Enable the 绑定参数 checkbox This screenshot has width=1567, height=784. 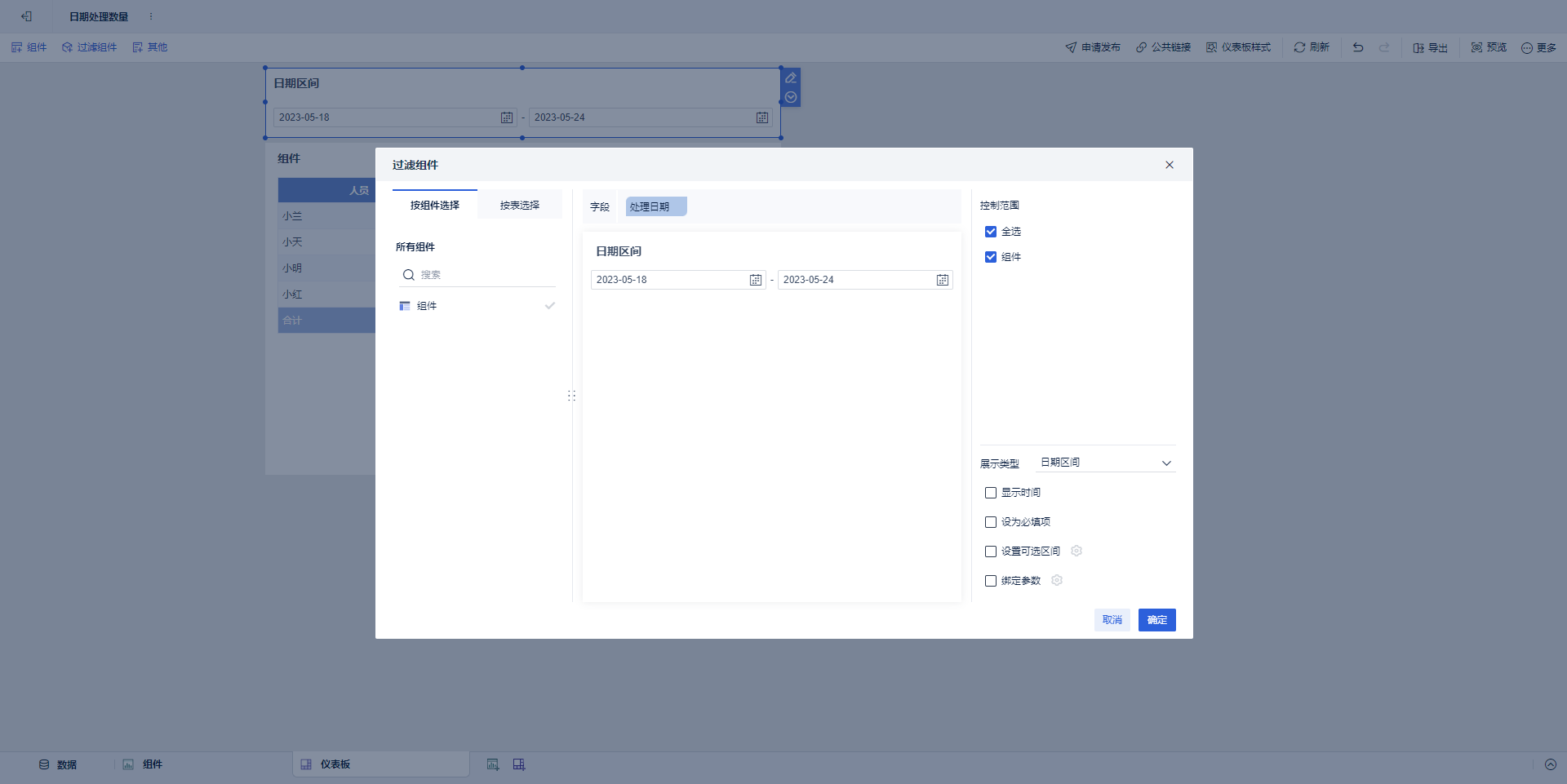pos(991,581)
